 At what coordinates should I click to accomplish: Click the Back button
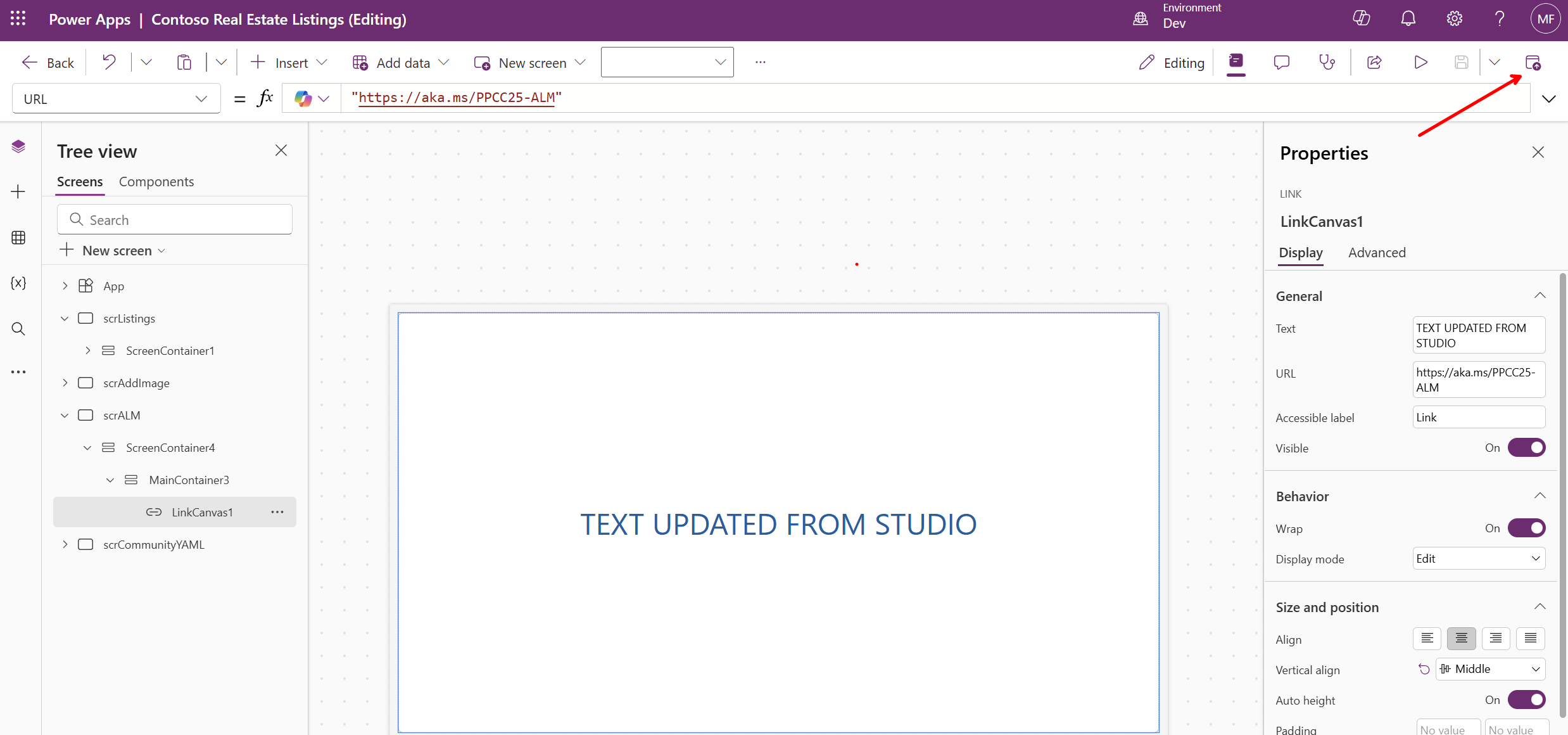pyautogui.click(x=48, y=62)
